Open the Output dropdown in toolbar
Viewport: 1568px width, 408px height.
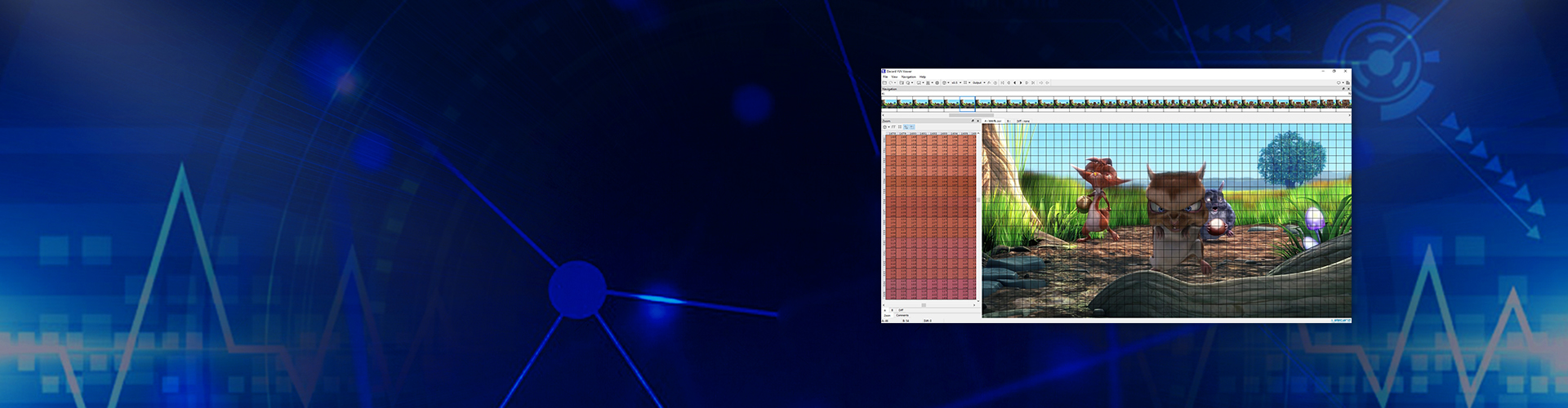(978, 82)
